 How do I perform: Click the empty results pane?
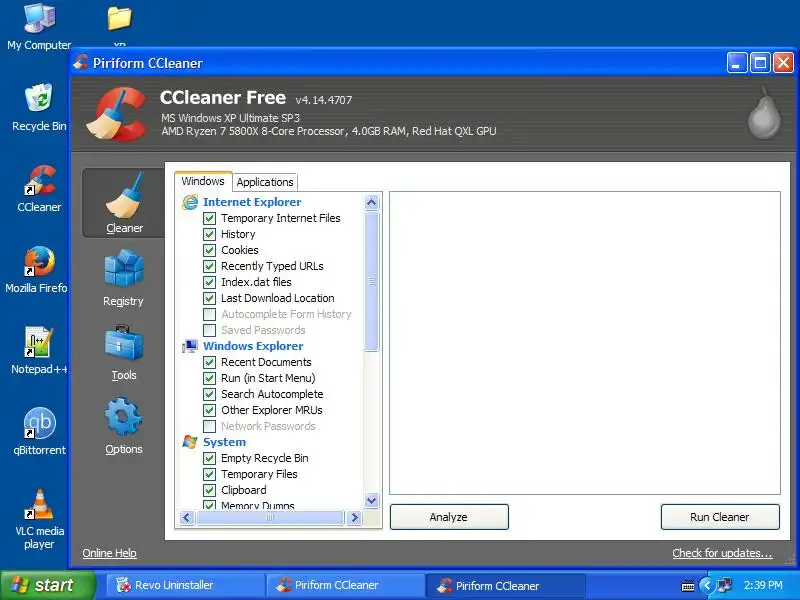585,343
